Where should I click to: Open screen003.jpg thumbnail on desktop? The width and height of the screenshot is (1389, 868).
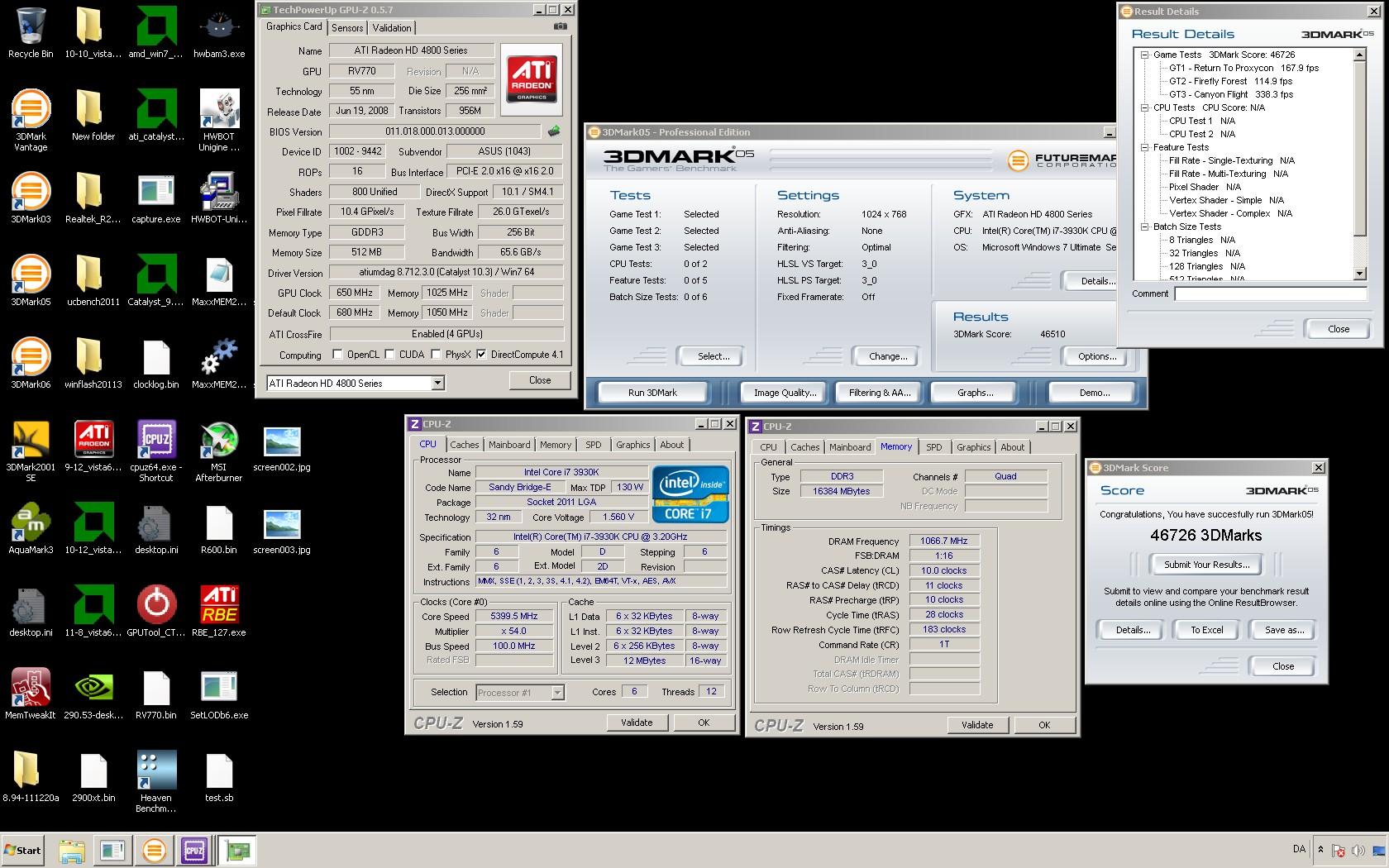coord(282,533)
